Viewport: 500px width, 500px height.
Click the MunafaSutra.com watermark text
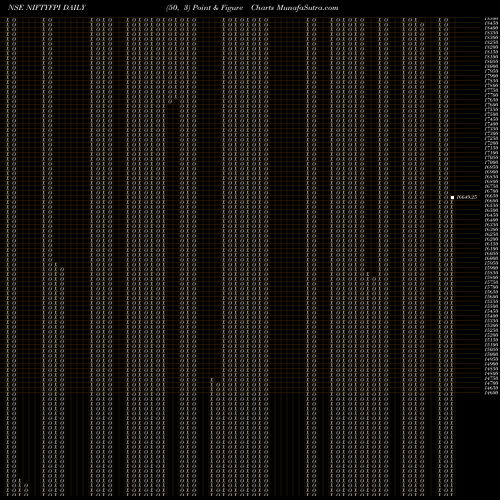(307, 8)
